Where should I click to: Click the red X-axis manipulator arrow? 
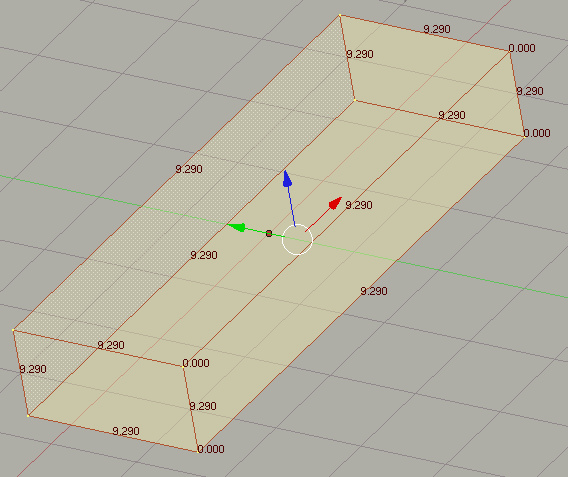tap(335, 203)
